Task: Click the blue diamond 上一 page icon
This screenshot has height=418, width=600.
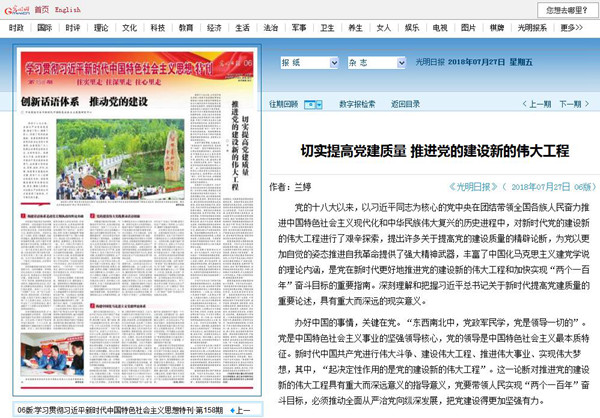Action: [234, 410]
